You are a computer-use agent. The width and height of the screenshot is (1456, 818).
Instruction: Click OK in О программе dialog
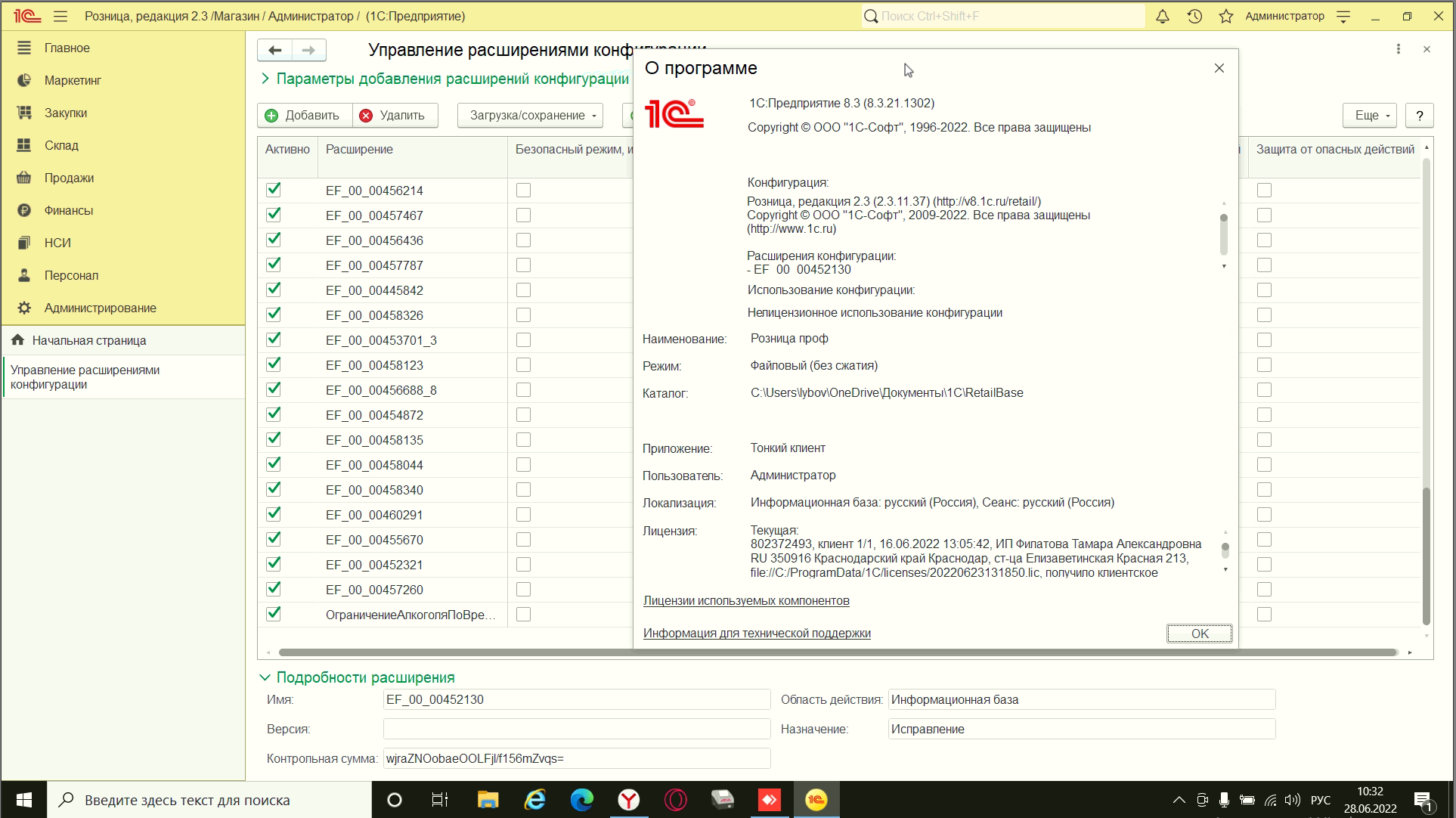coord(1200,634)
